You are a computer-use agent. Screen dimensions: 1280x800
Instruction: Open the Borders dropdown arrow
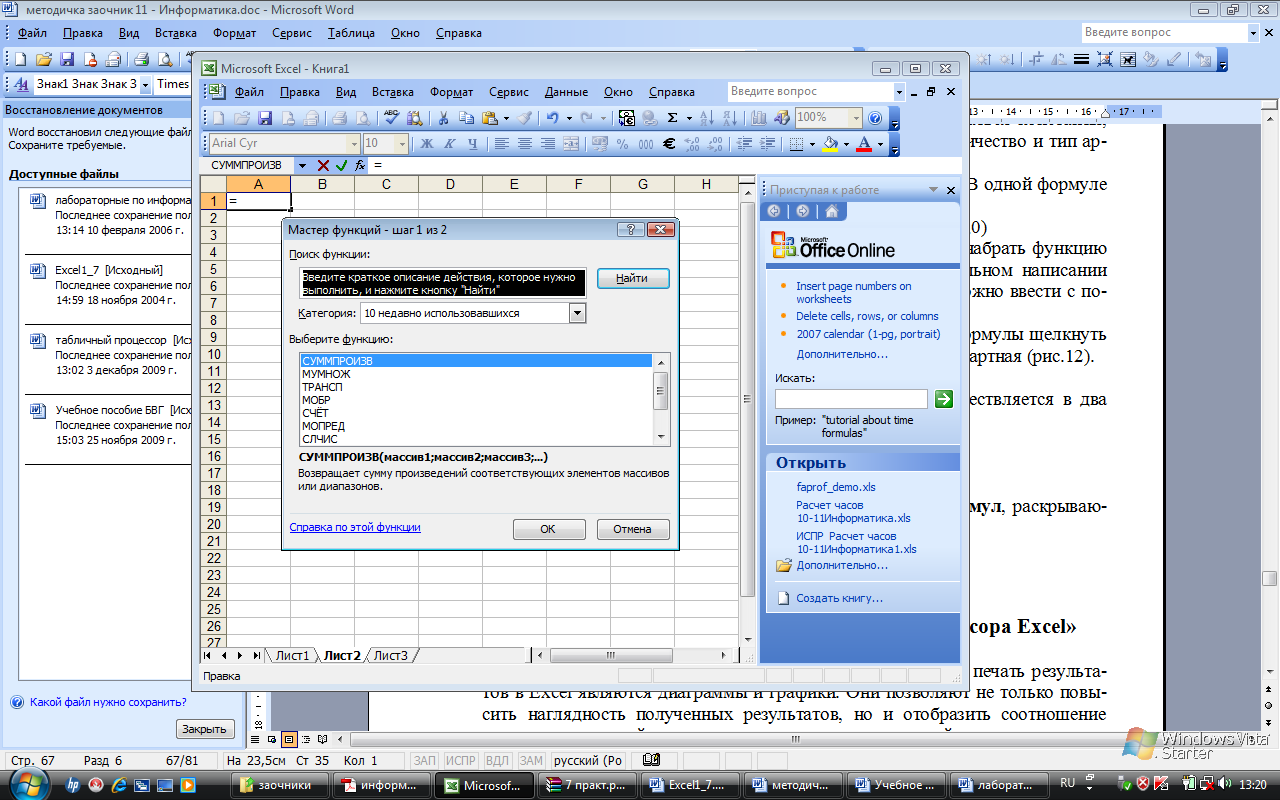812,143
